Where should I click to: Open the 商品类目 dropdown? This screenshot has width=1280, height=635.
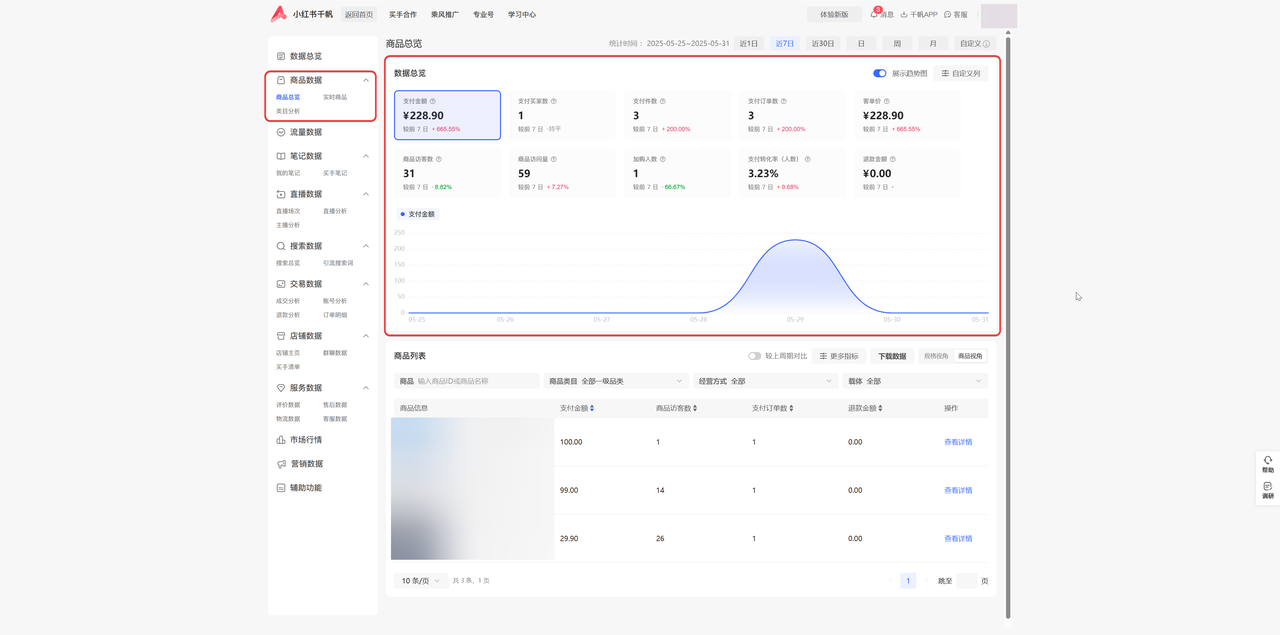coord(616,381)
